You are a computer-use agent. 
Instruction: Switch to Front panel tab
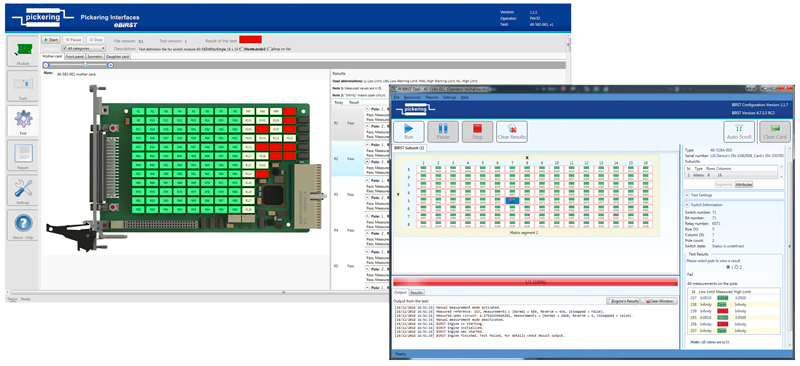point(75,56)
